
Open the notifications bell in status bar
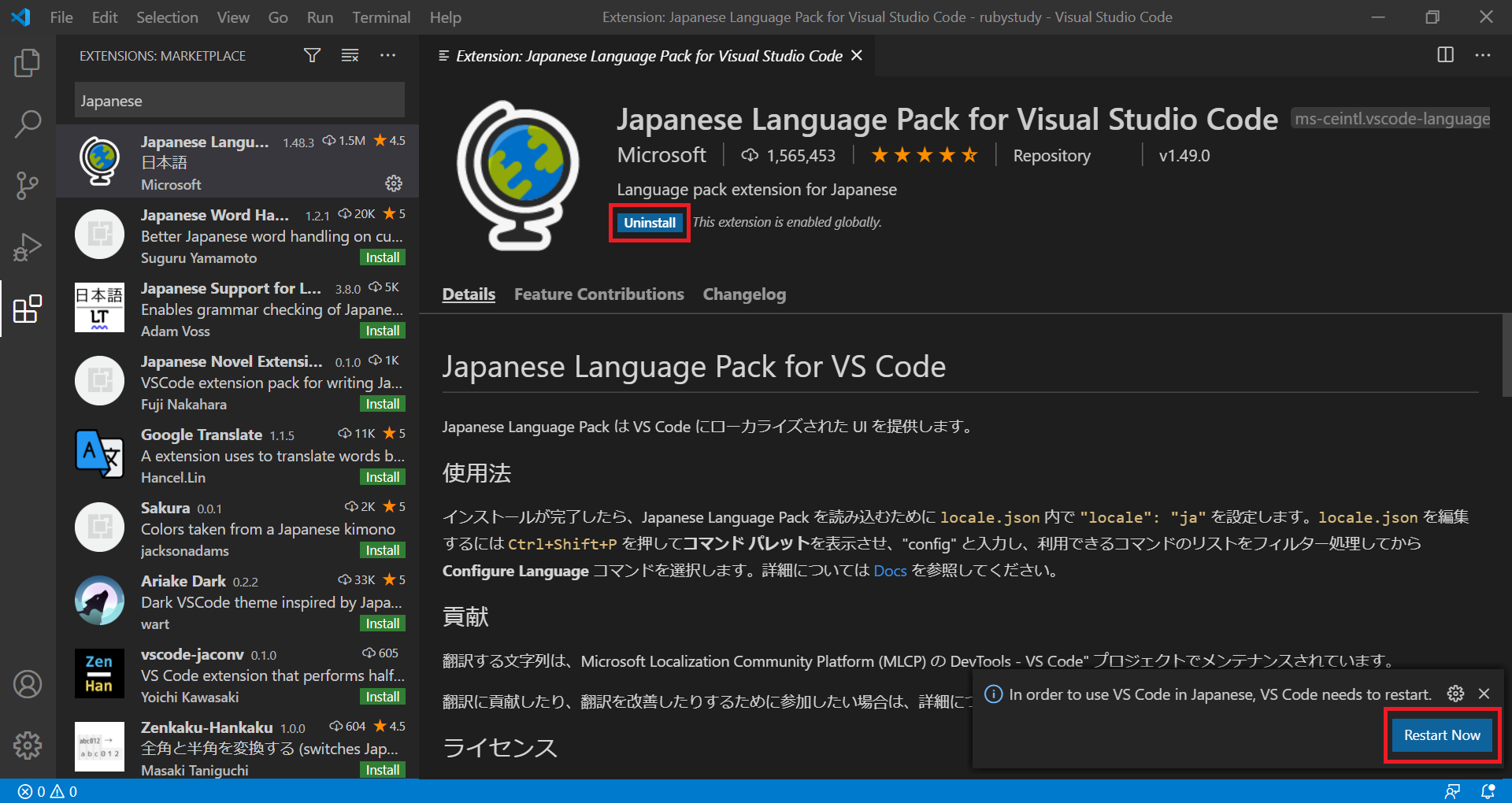pos(1488,791)
